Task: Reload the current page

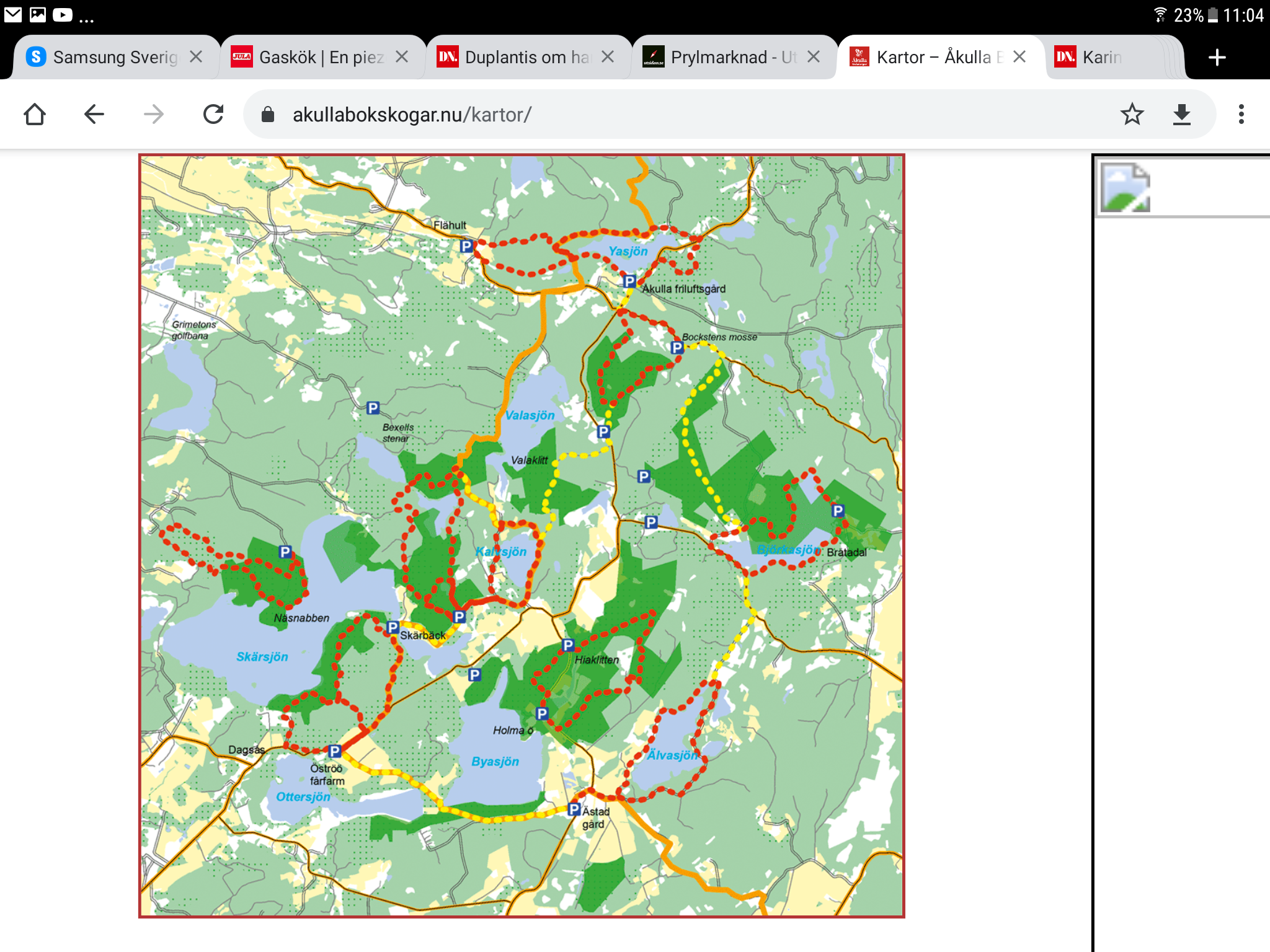Action: tap(213, 114)
